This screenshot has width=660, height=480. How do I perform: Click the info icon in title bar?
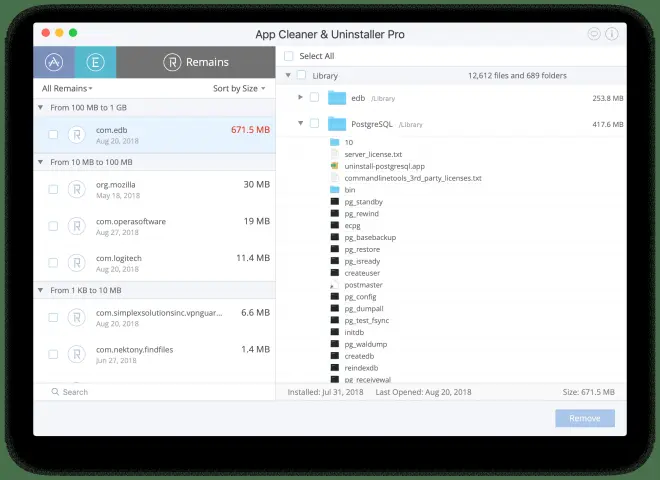click(611, 34)
